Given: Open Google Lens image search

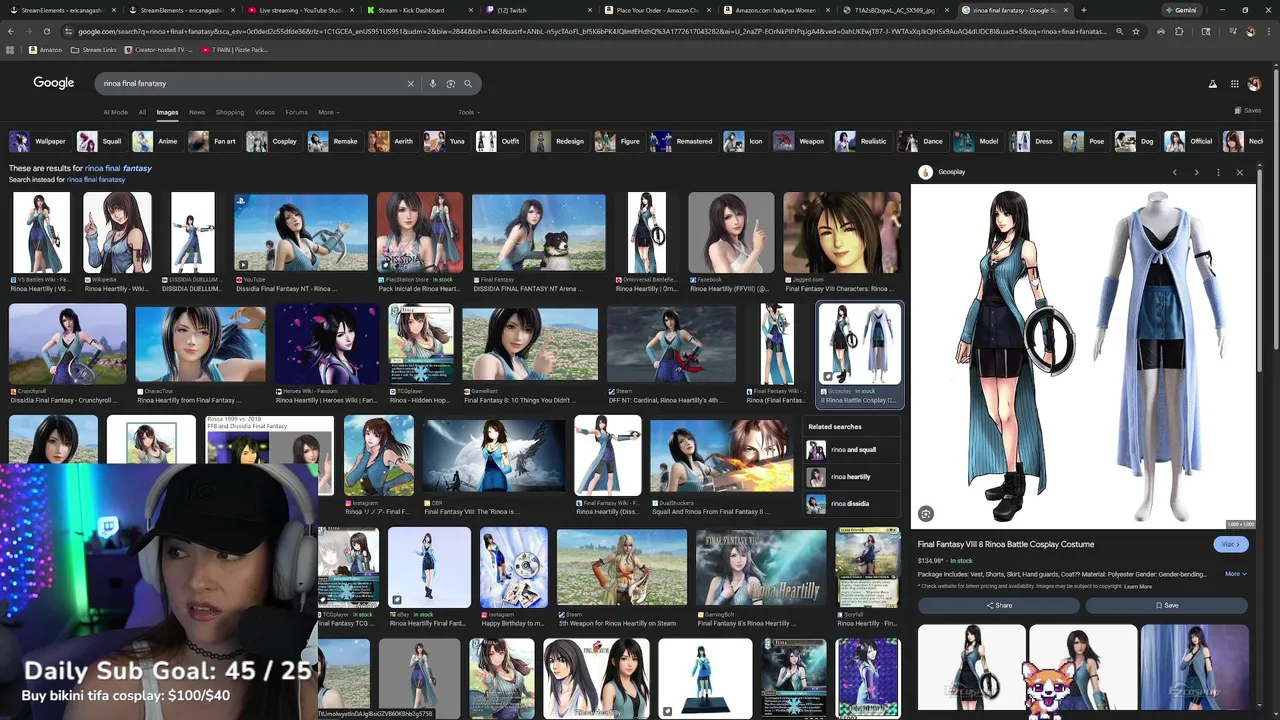Looking at the screenshot, I should tap(451, 84).
